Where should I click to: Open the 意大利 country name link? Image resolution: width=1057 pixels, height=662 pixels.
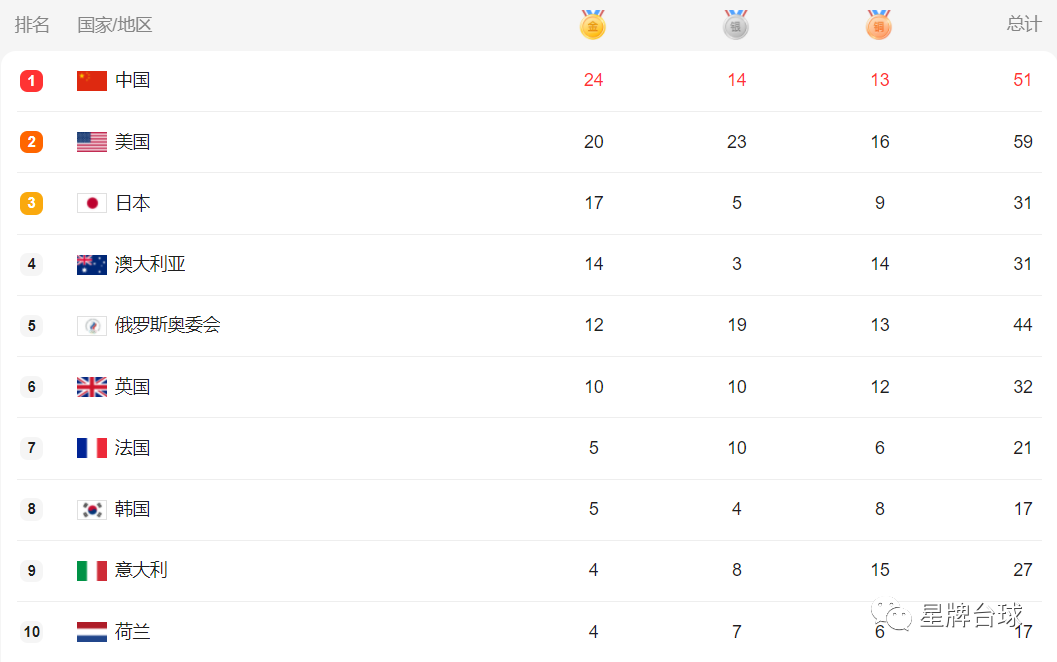pyautogui.click(x=141, y=570)
